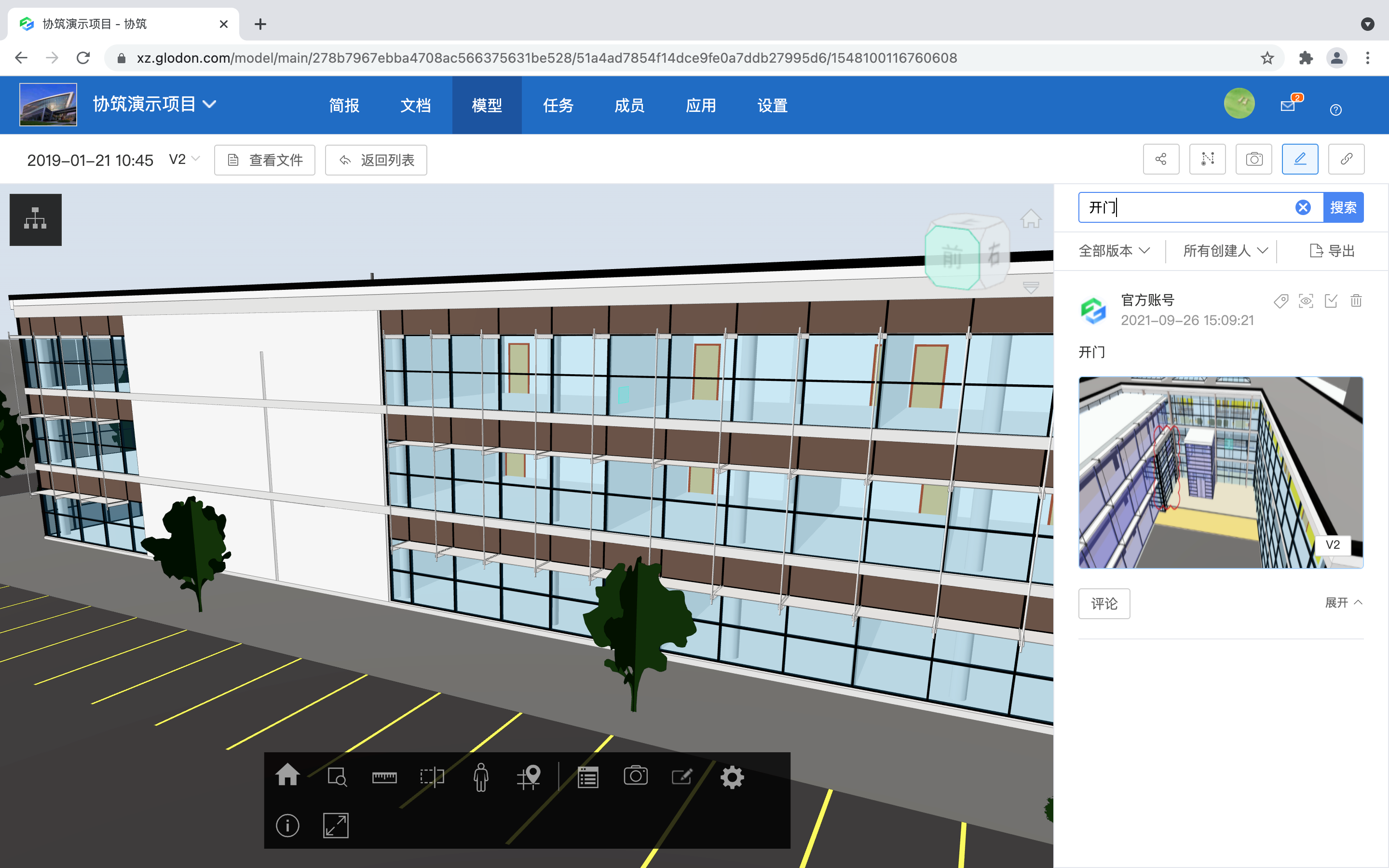Switch to the 文档 tab
This screenshot has width=1389, height=868.
[415, 106]
